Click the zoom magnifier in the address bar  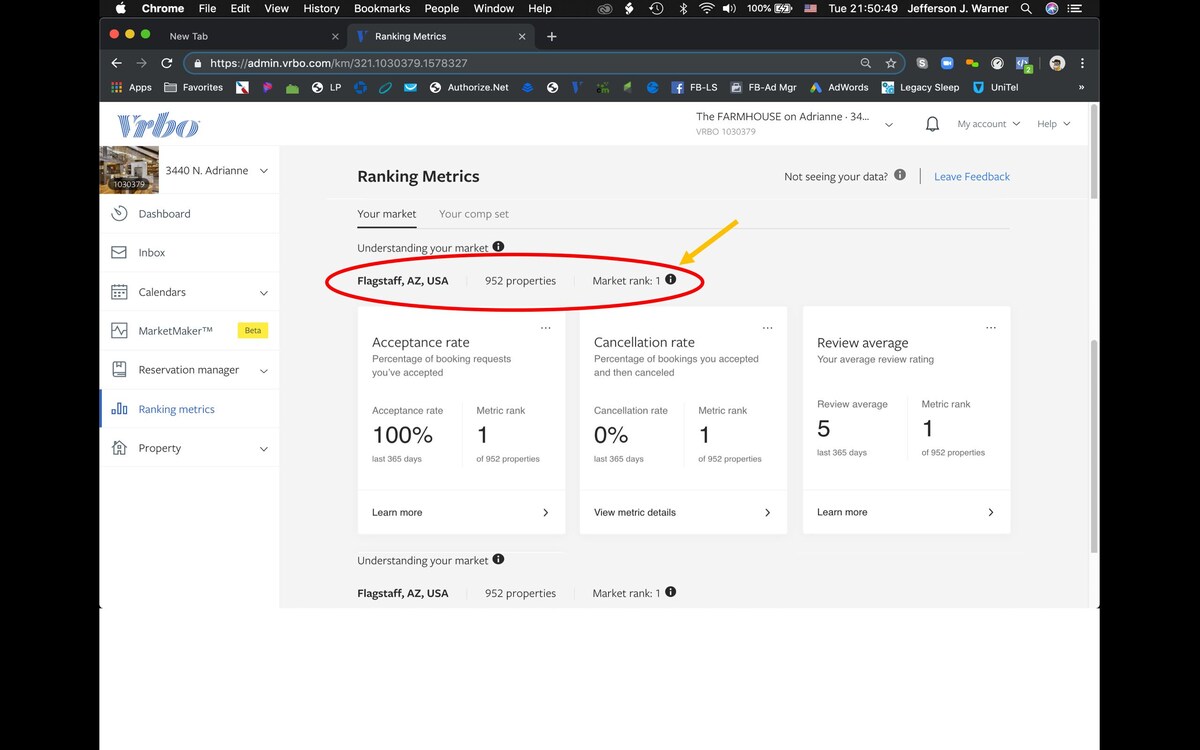[866, 63]
